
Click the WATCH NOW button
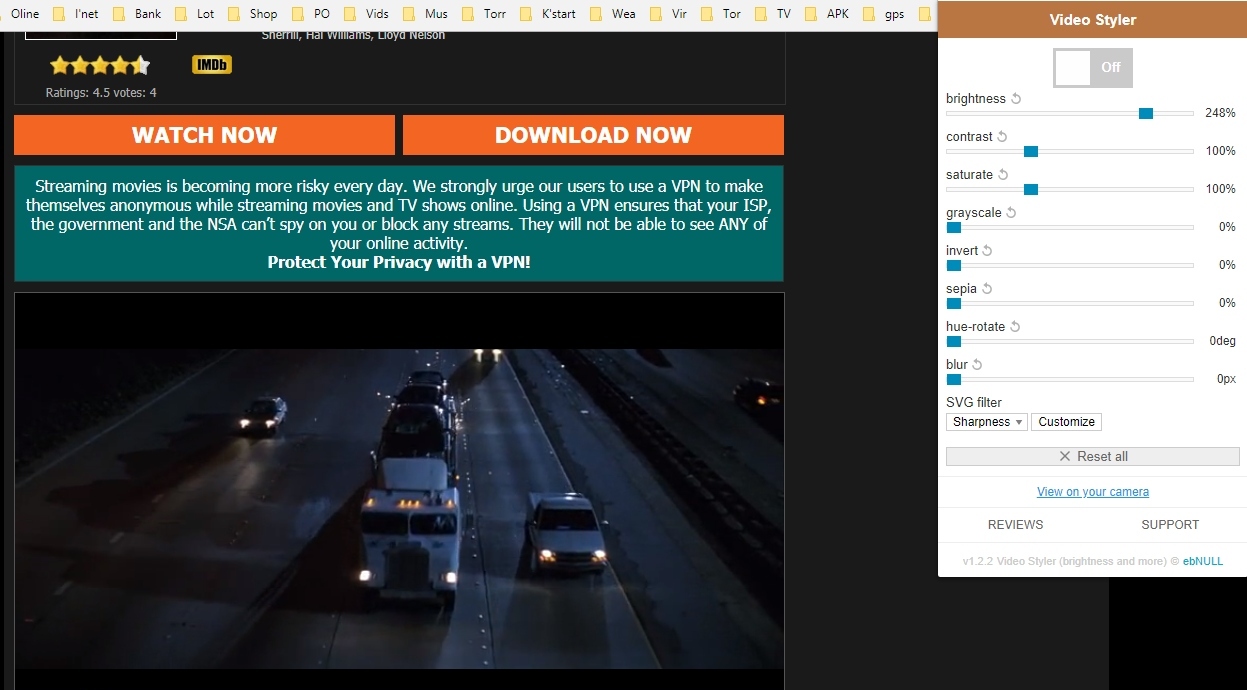coord(204,135)
